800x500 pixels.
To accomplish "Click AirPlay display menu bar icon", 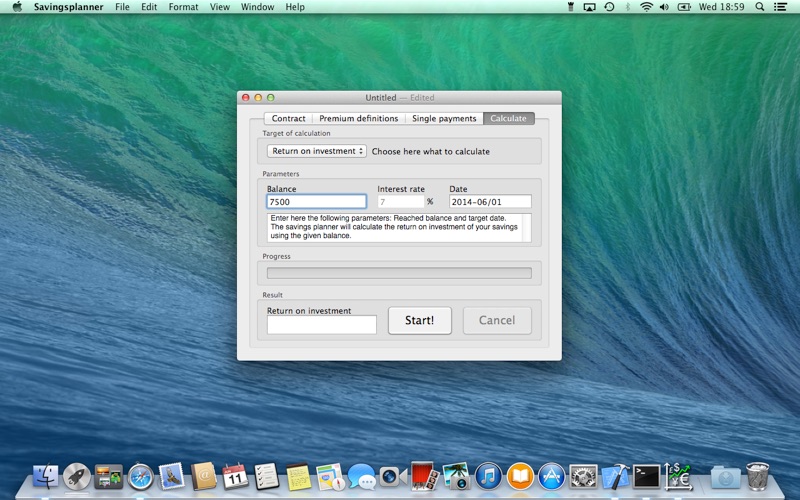I will coord(589,7).
